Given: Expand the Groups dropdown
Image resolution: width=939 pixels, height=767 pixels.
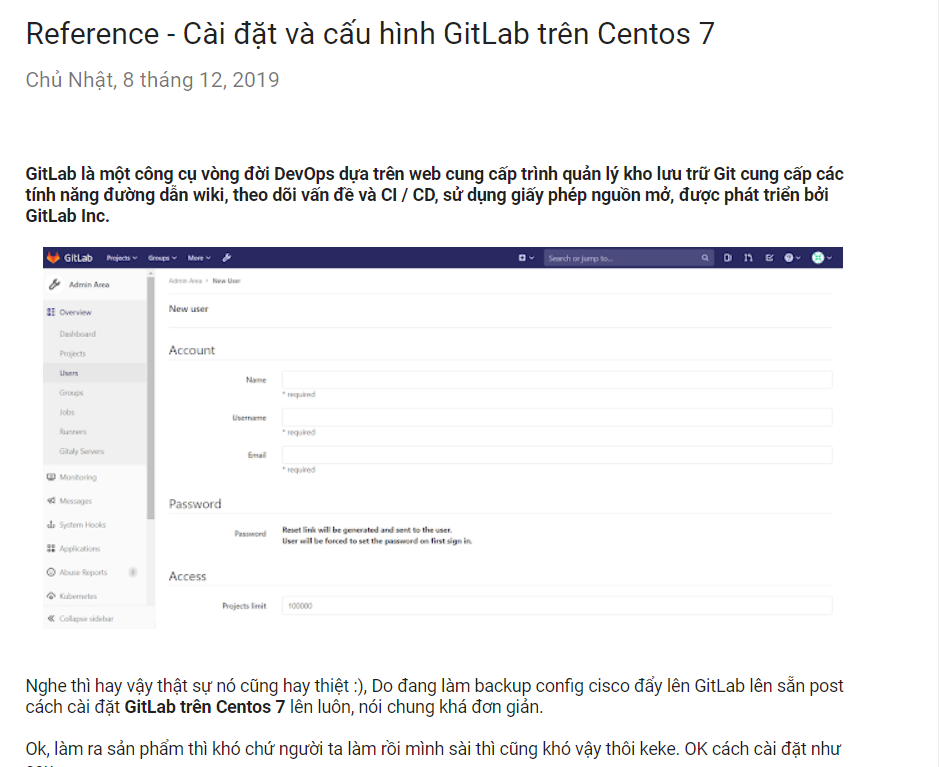Looking at the screenshot, I should 161,257.
